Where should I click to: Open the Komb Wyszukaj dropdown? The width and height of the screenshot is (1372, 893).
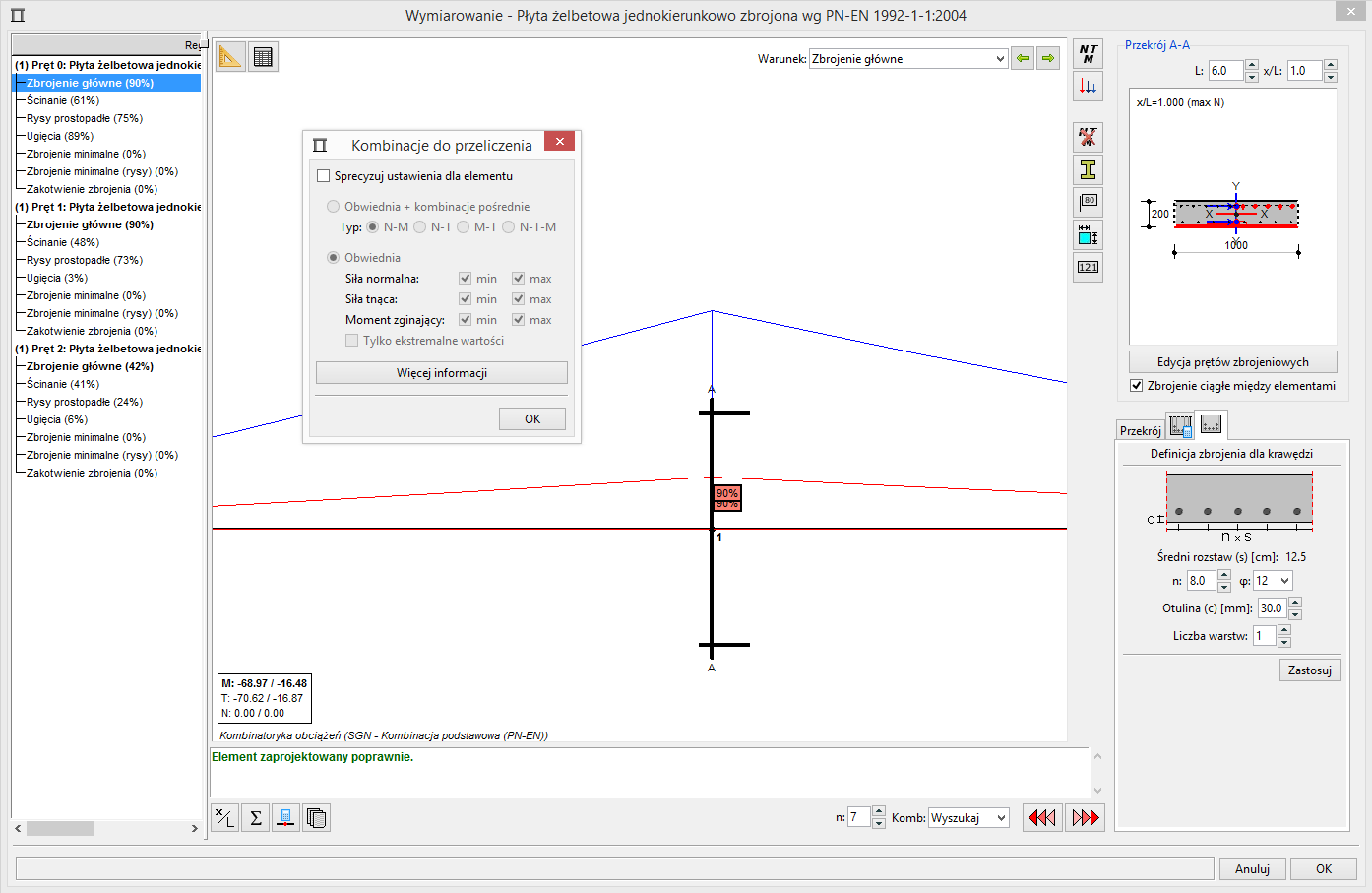point(968,817)
